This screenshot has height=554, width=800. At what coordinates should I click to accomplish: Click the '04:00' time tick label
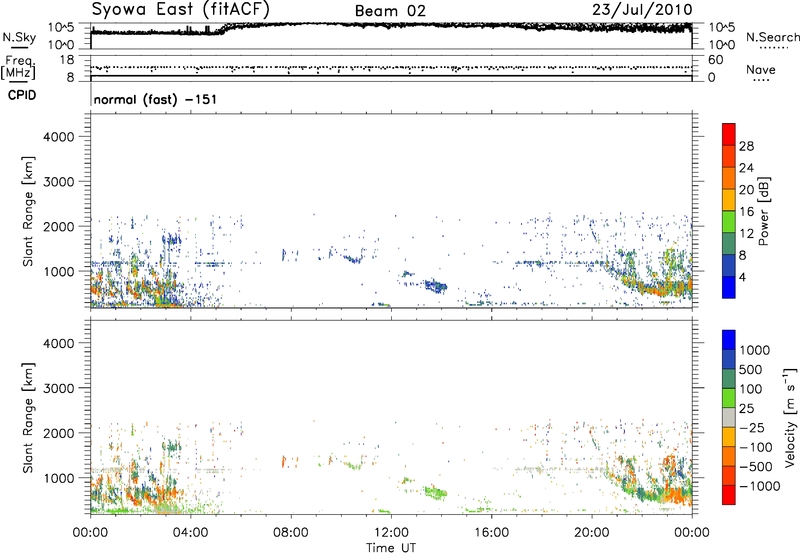coord(190,533)
